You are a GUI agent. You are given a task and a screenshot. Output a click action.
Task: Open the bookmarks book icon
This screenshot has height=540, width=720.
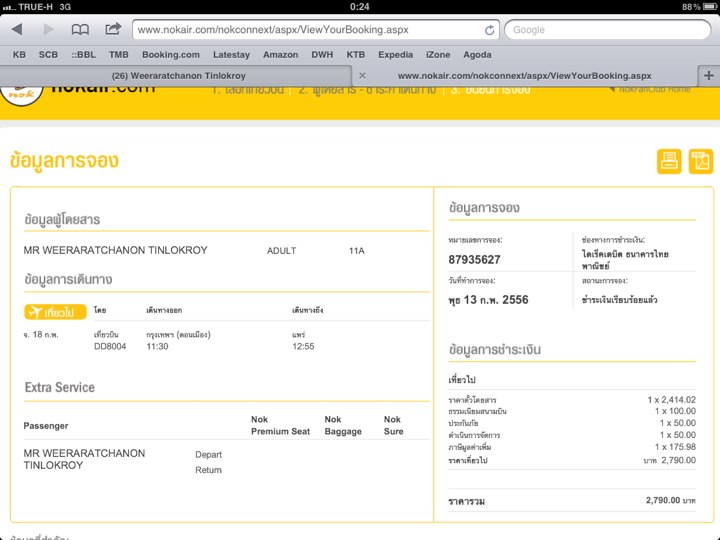tap(80, 30)
